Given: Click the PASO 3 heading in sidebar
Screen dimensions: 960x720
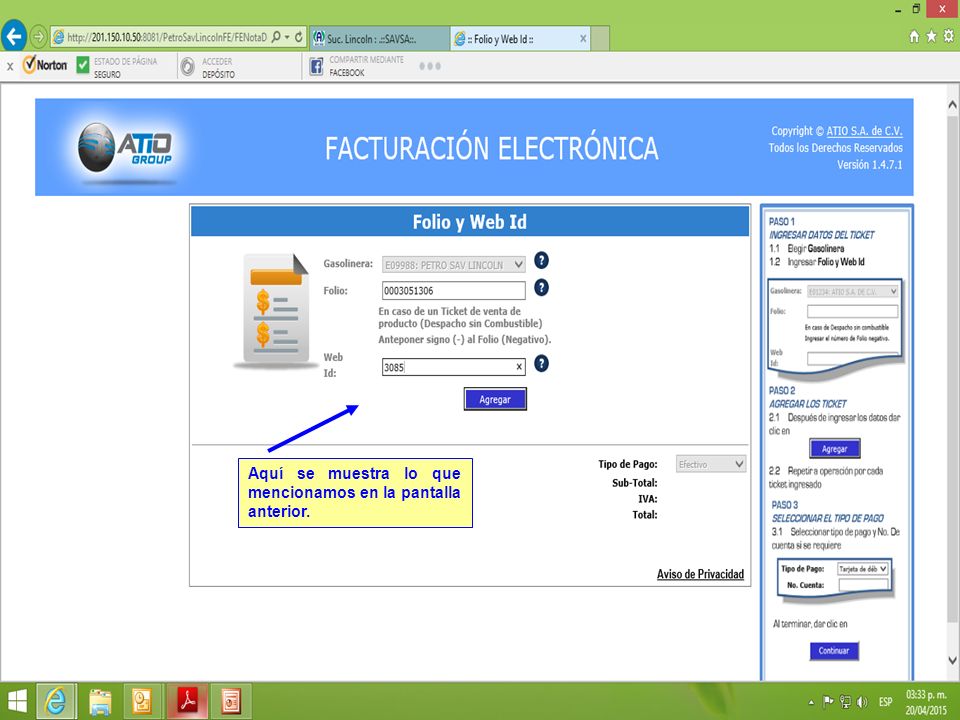Looking at the screenshot, I should [x=784, y=505].
